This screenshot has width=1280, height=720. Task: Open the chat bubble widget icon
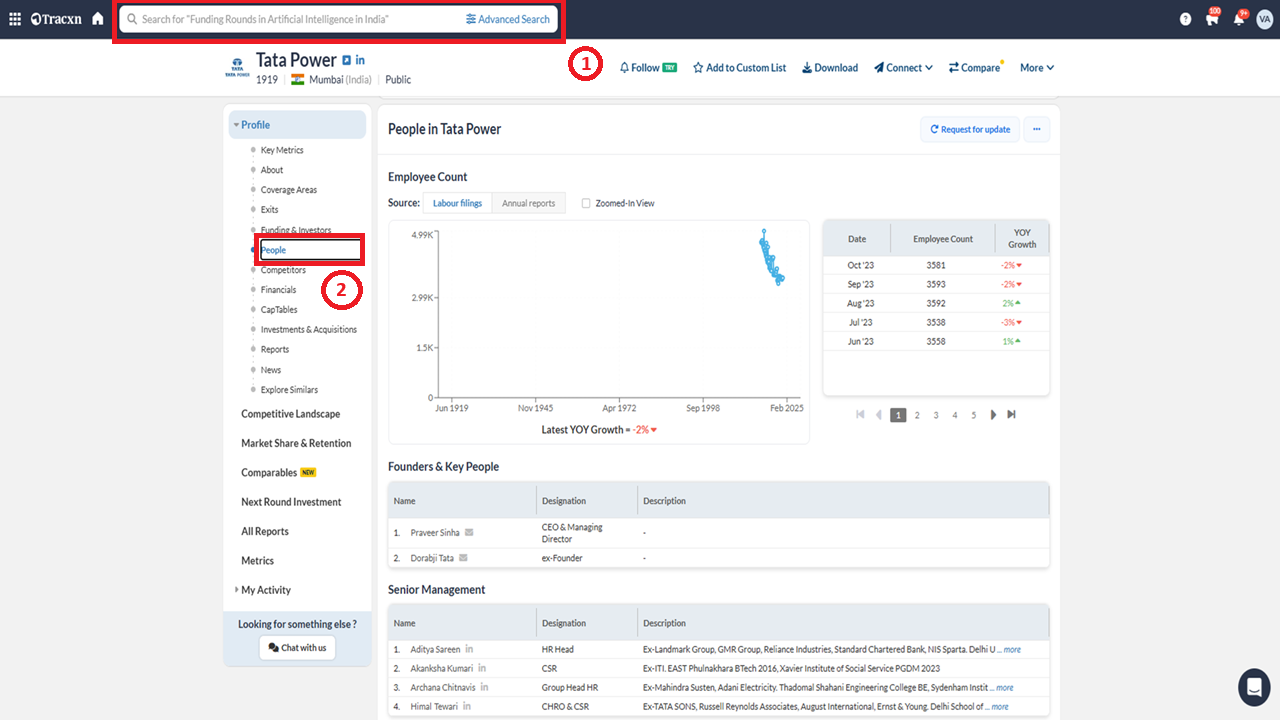click(1254, 687)
